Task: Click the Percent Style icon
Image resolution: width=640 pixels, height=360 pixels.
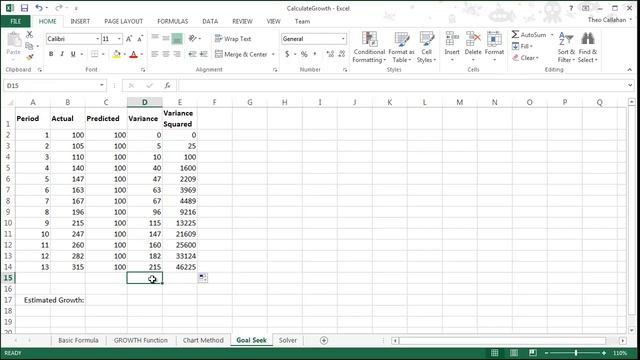Action: tap(304, 54)
